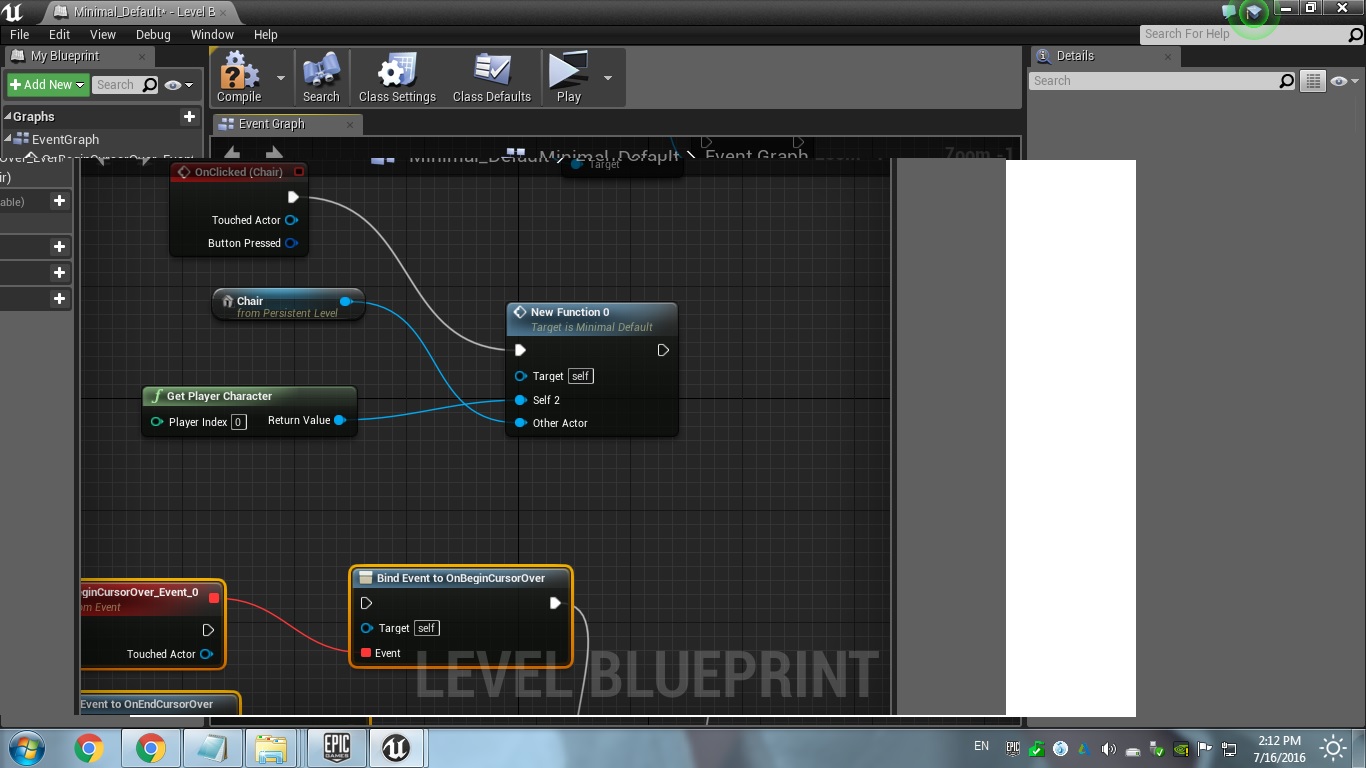This screenshot has height=768, width=1366.
Task: Open the Play options dropdown arrow
Action: coord(607,78)
